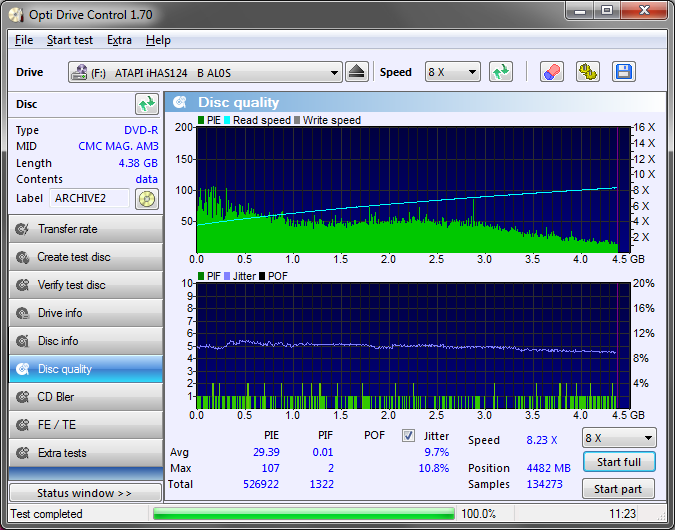Click the 100.0% progress percentage text

click(x=478, y=514)
